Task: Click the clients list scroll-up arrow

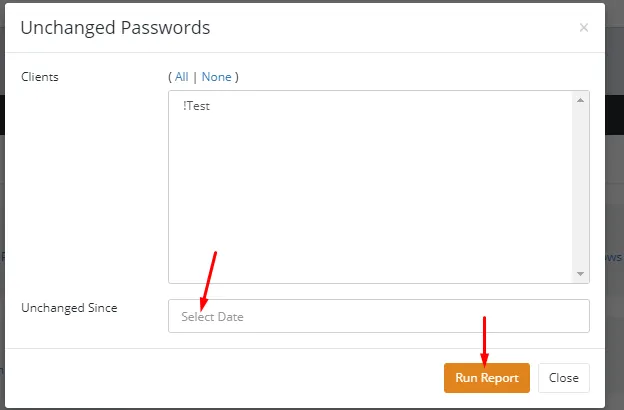Action: (x=581, y=99)
